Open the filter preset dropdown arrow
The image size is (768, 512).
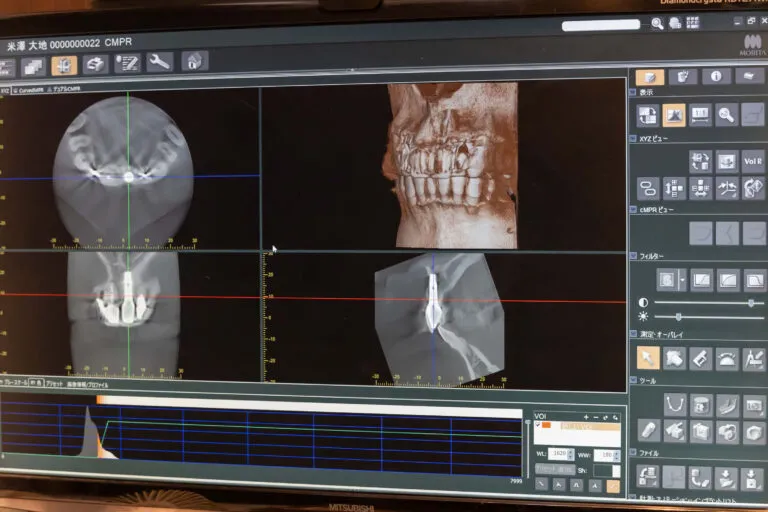tap(682, 280)
